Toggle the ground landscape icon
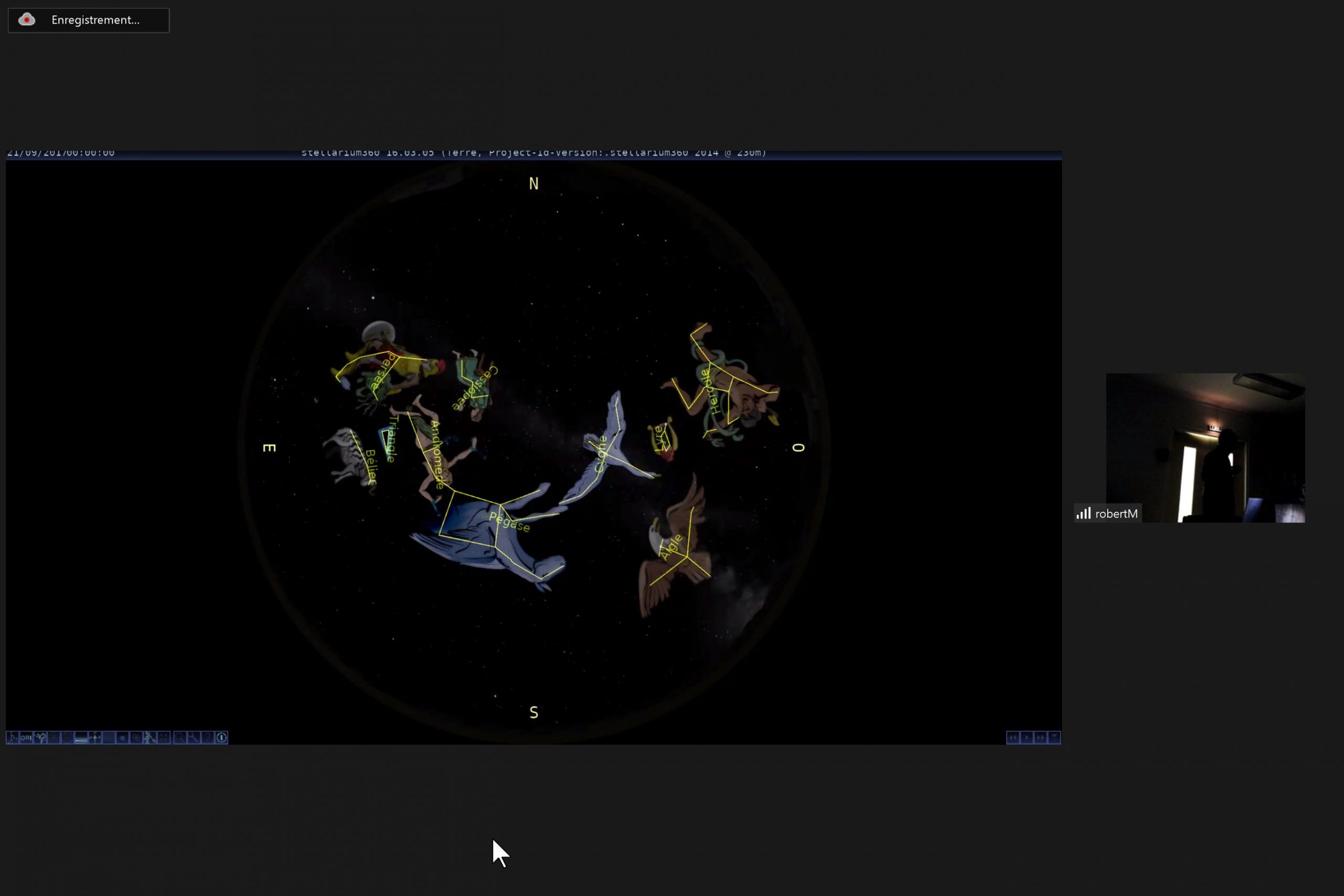1344x896 pixels. [81, 737]
